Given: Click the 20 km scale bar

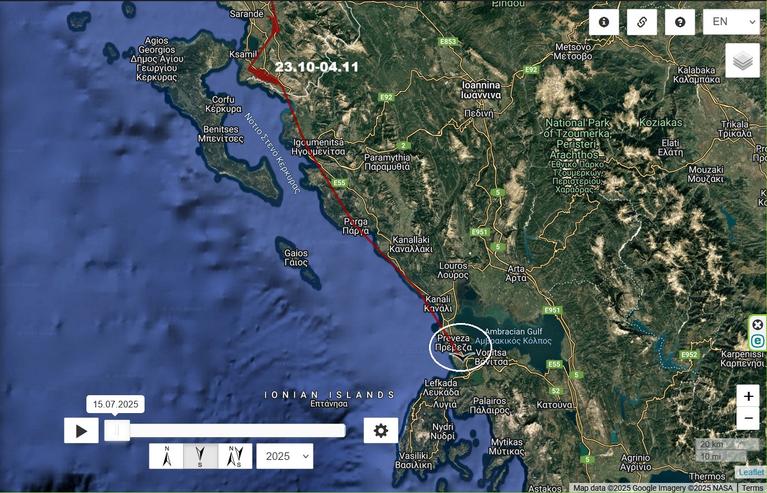Looking at the screenshot, I should pos(721,445).
